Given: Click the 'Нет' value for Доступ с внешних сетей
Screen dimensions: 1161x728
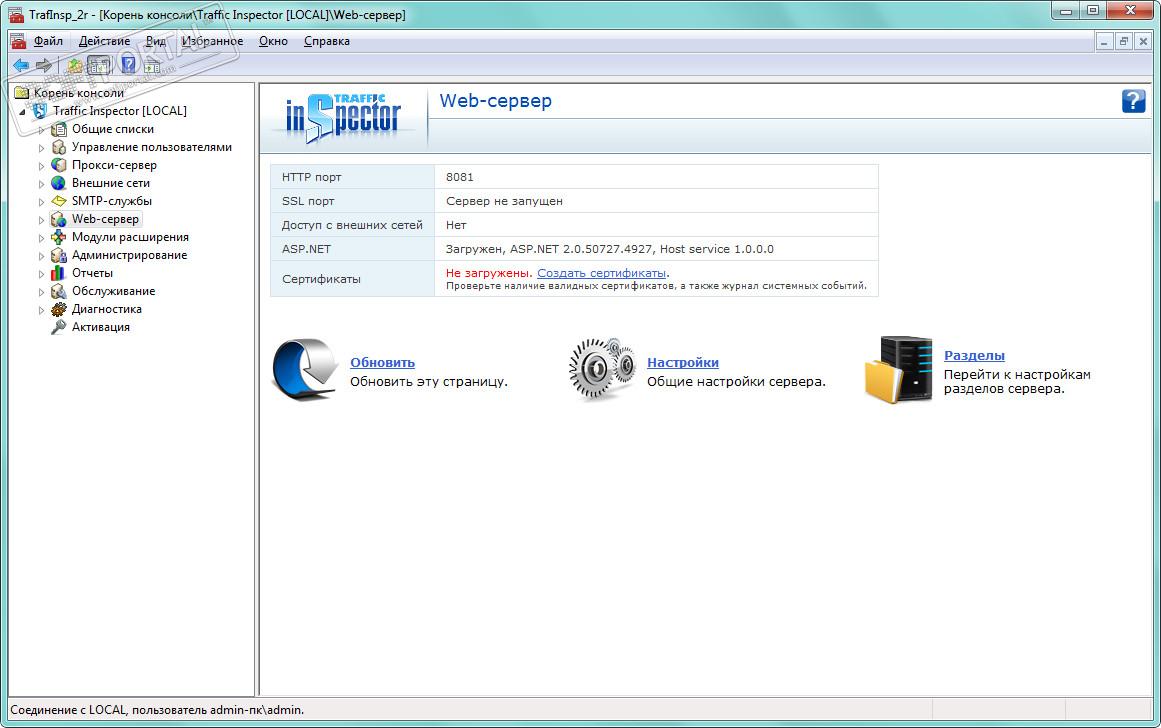Looking at the screenshot, I should [x=456, y=225].
